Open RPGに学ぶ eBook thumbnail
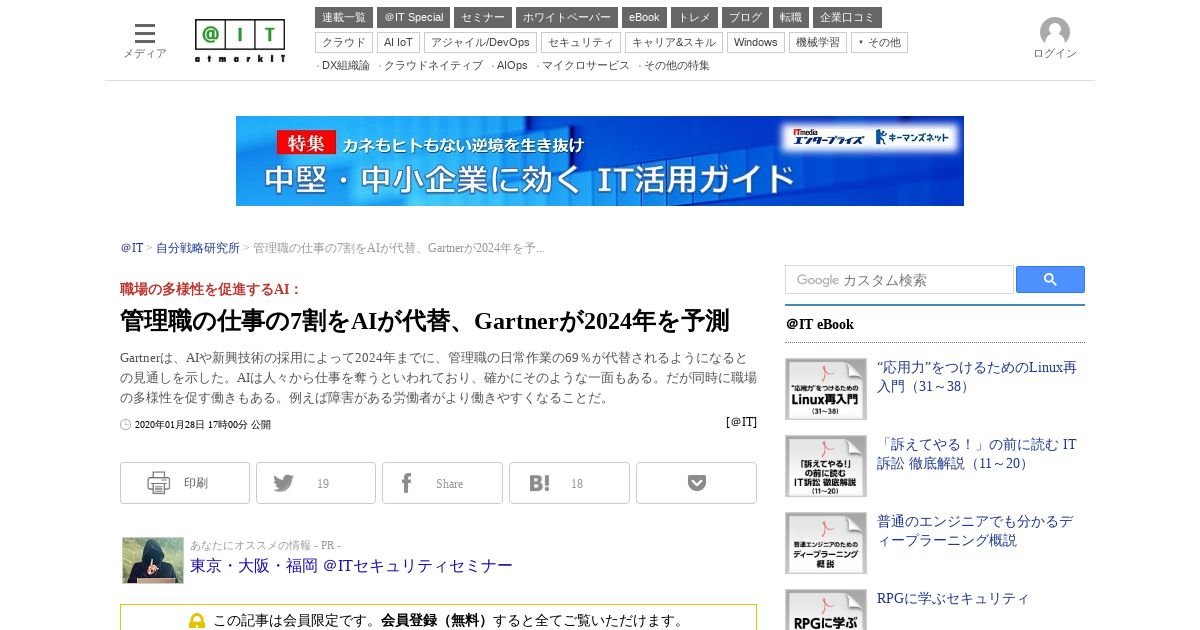Screen dimensions: 1200x630 (826, 610)
